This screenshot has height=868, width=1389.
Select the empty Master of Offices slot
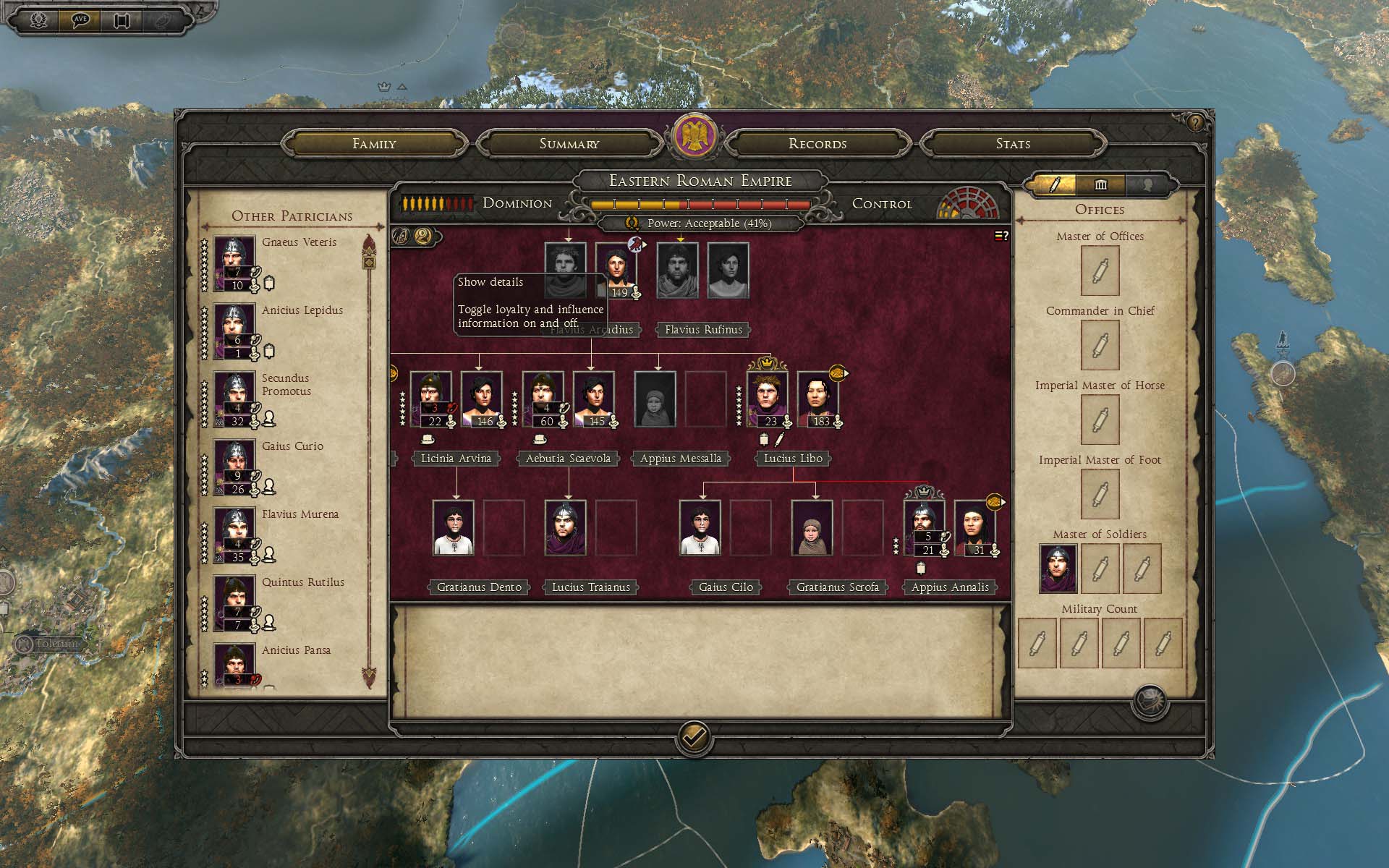pos(1100,271)
